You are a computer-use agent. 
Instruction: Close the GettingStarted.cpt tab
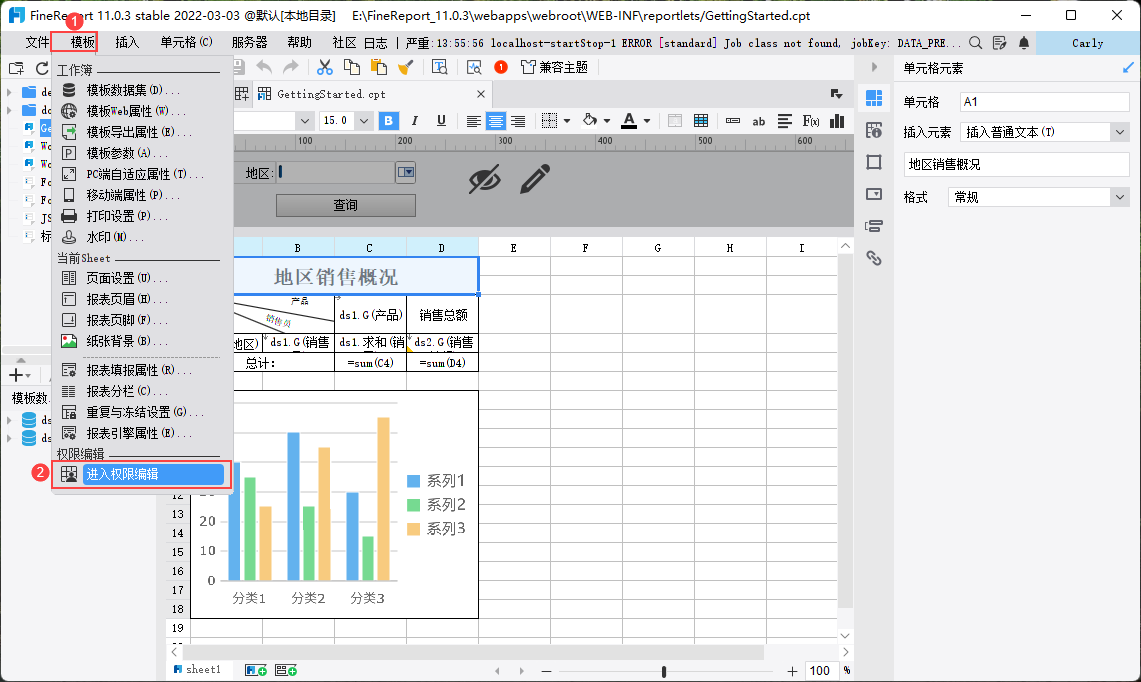(480, 94)
